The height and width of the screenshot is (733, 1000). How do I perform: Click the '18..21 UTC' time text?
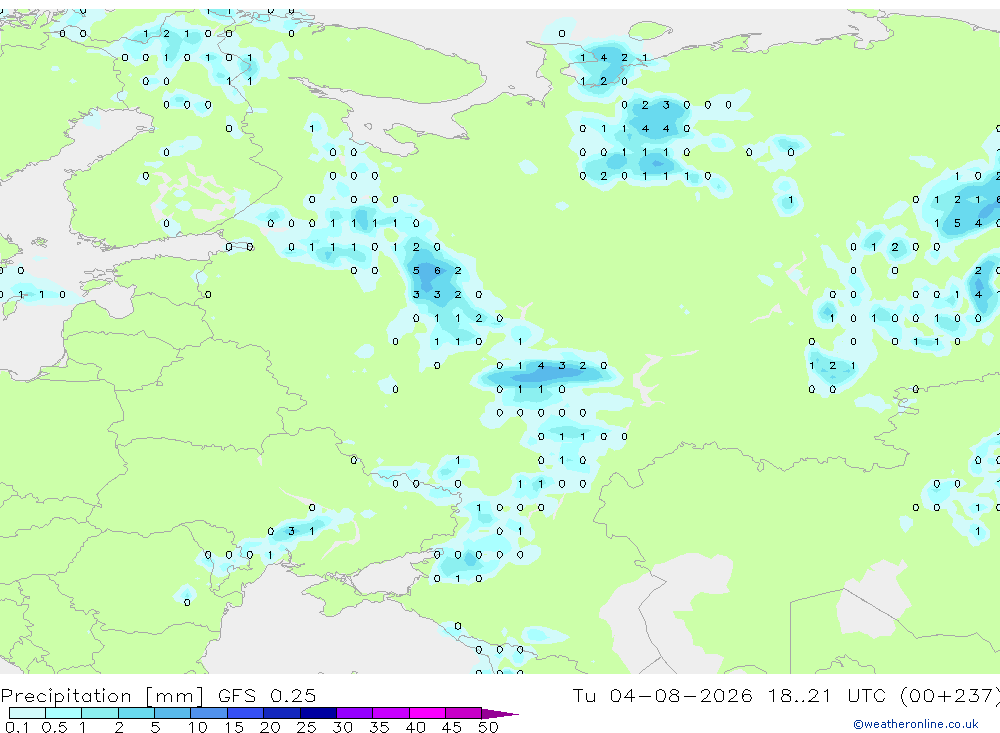click(827, 695)
